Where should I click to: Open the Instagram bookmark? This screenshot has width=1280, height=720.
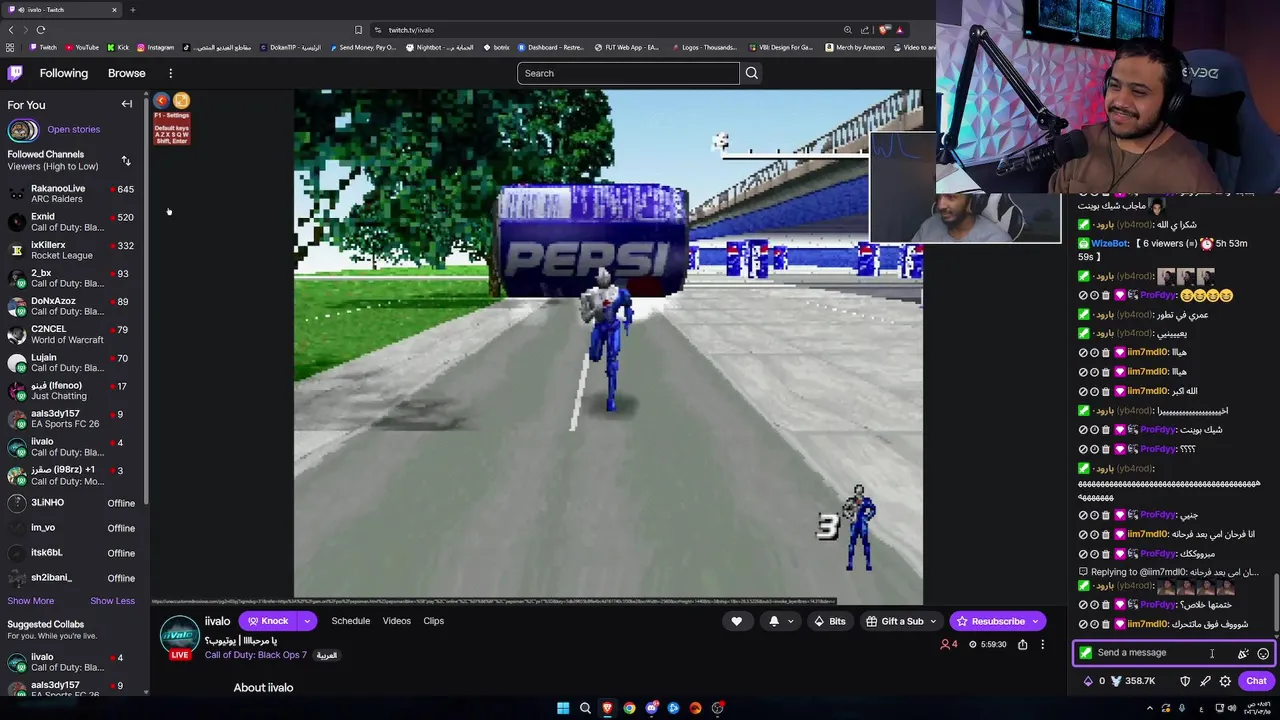(155, 47)
